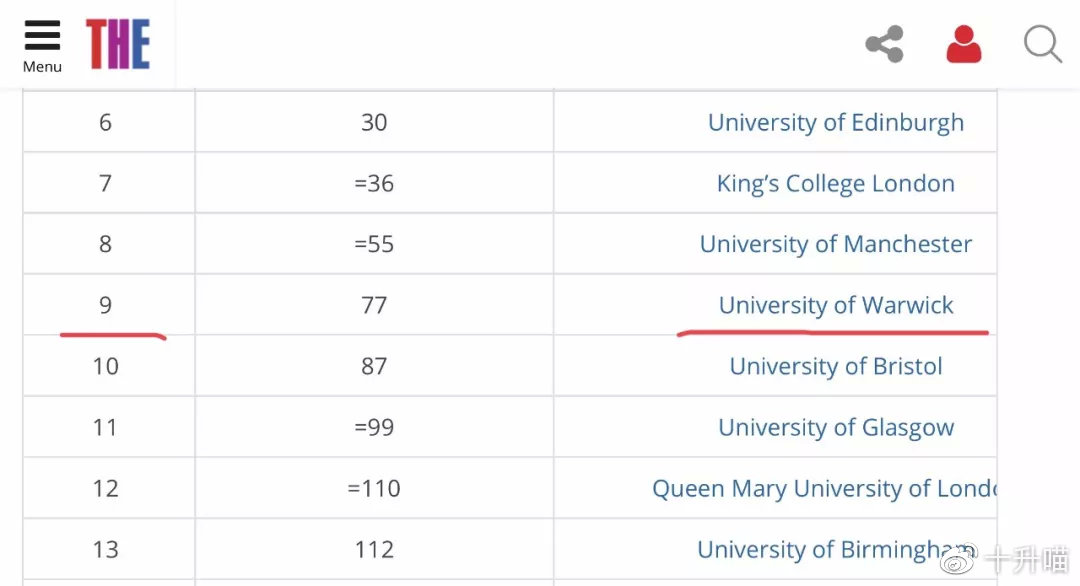Open University of Birmingham link

[836, 550]
